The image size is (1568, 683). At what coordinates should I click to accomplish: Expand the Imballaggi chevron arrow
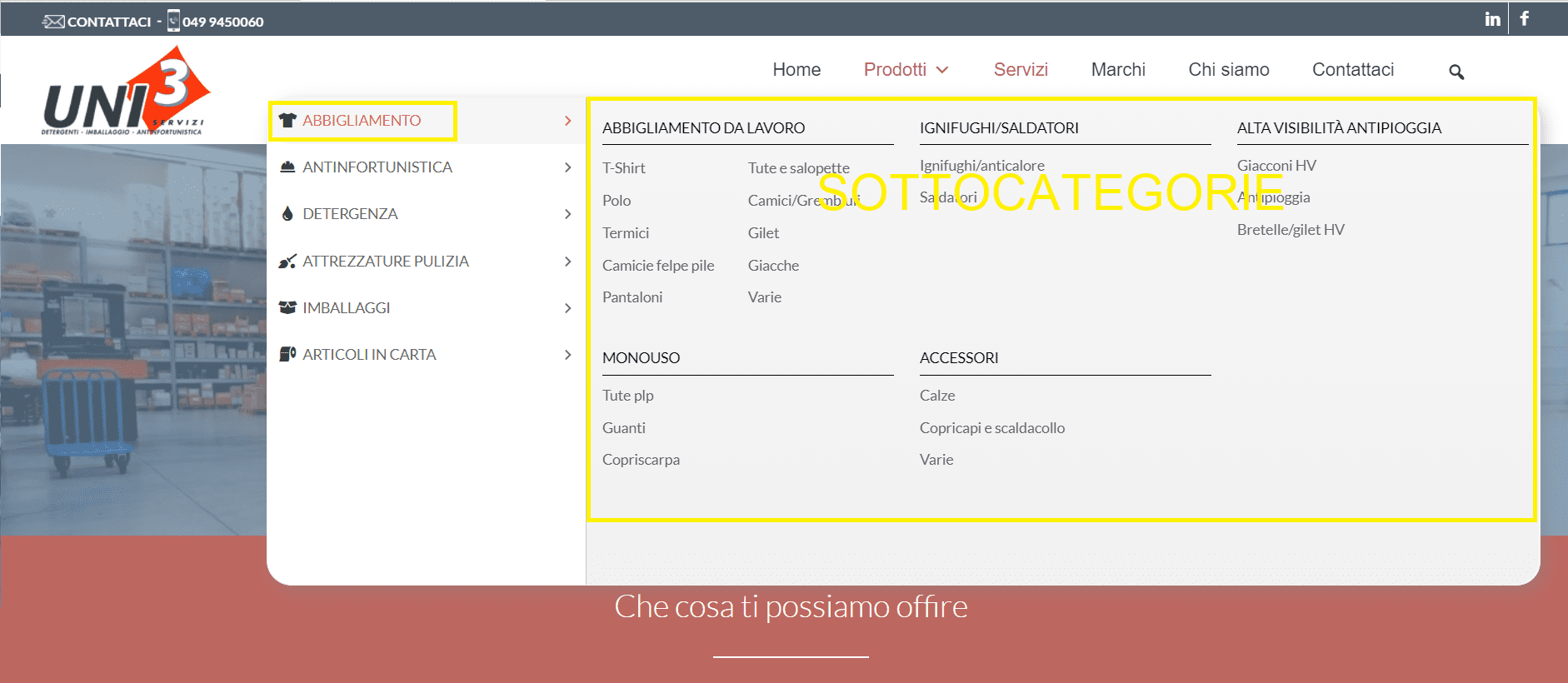coord(567,308)
